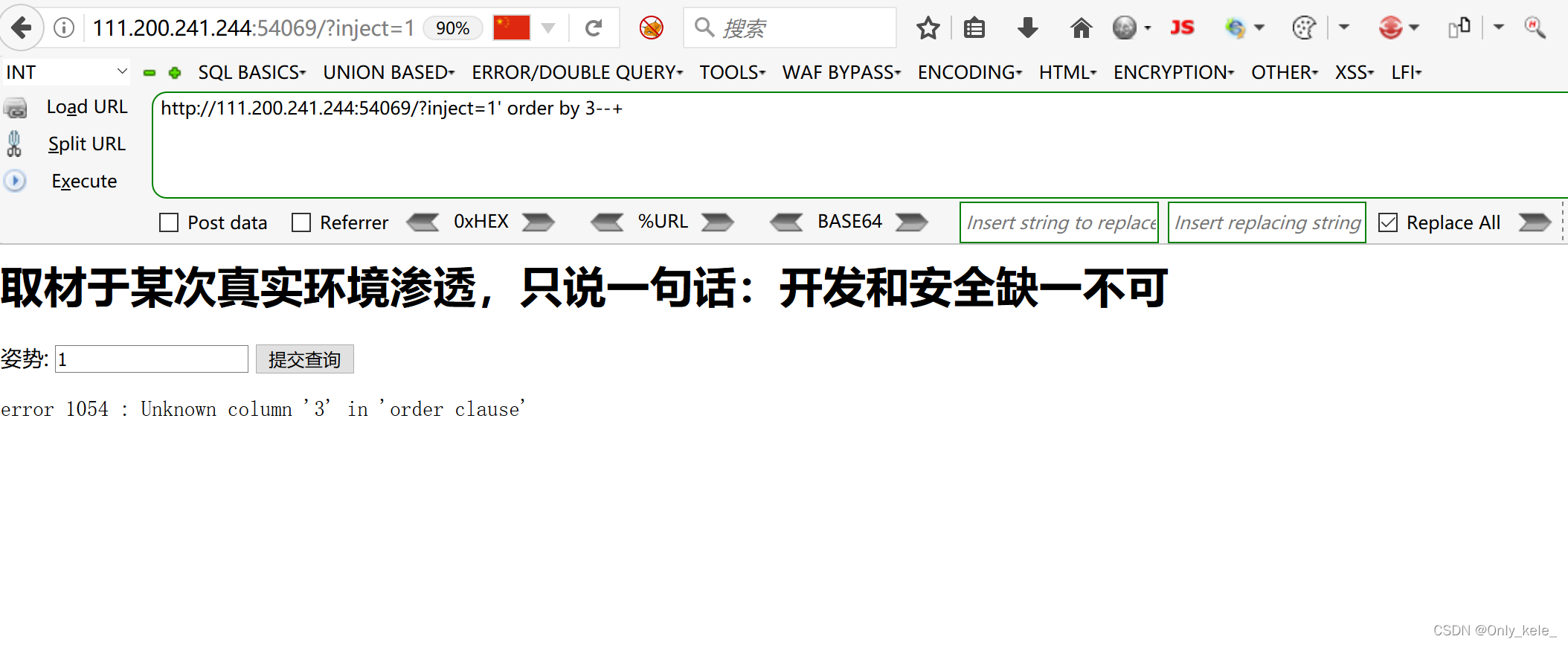Image resolution: width=1568 pixels, height=645 pixels.
Task: Click the blue-green globe extension icon
Action: coord(1235,28)
